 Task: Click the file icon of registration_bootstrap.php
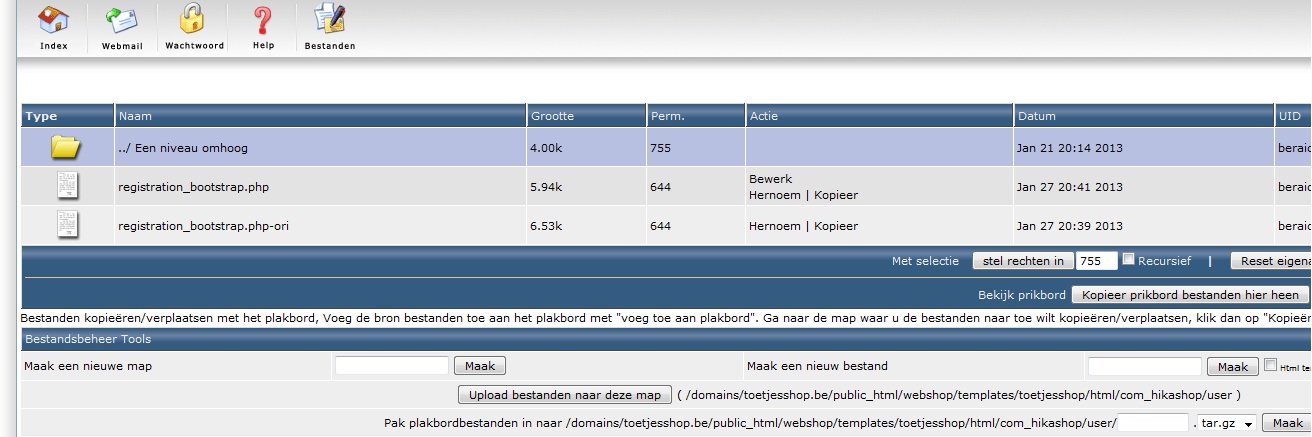tap(68, 186)
